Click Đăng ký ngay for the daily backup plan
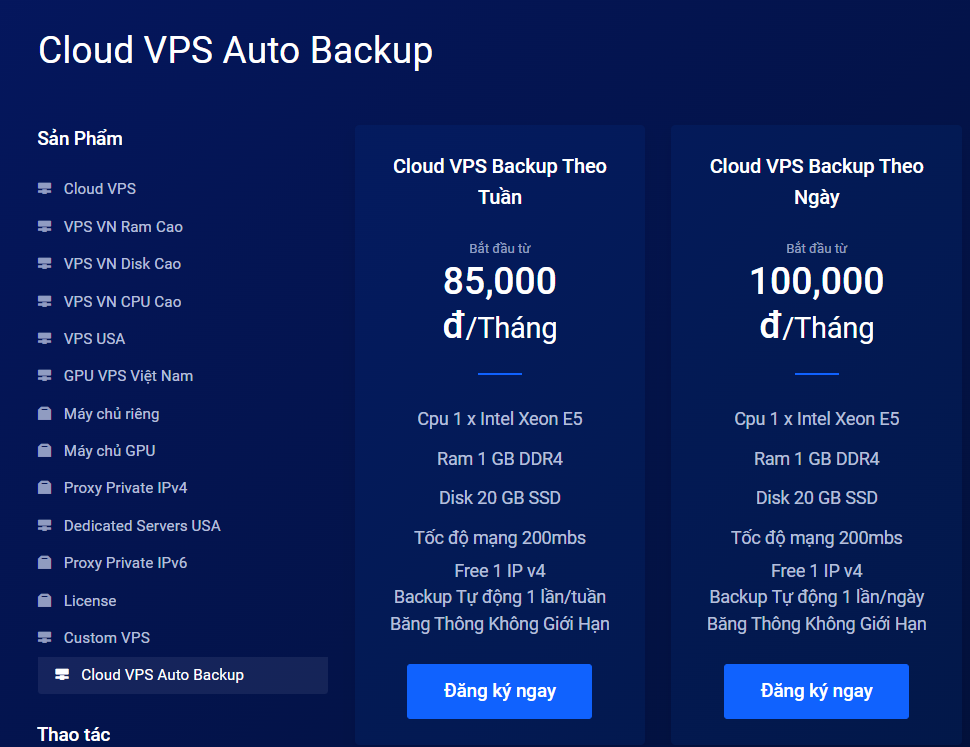This screenshot has width=970, height=747. (816, 691)
